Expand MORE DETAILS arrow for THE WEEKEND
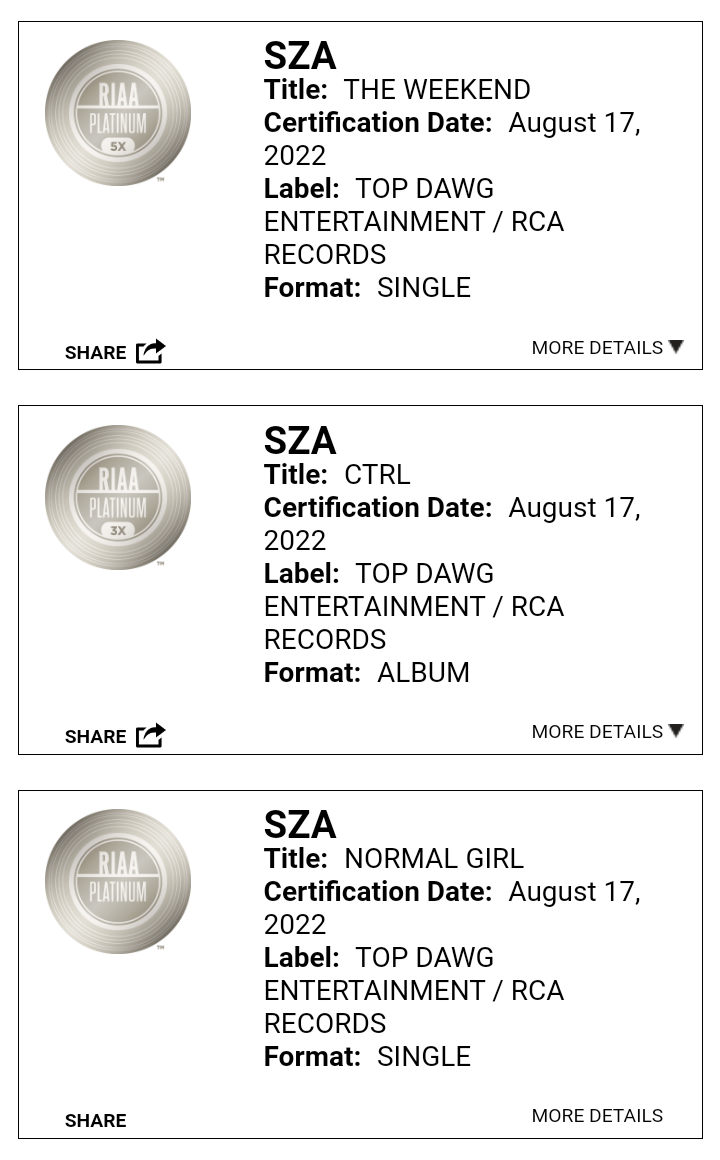This screenshot has width=720, height=1160. click(x=676, y=346)
